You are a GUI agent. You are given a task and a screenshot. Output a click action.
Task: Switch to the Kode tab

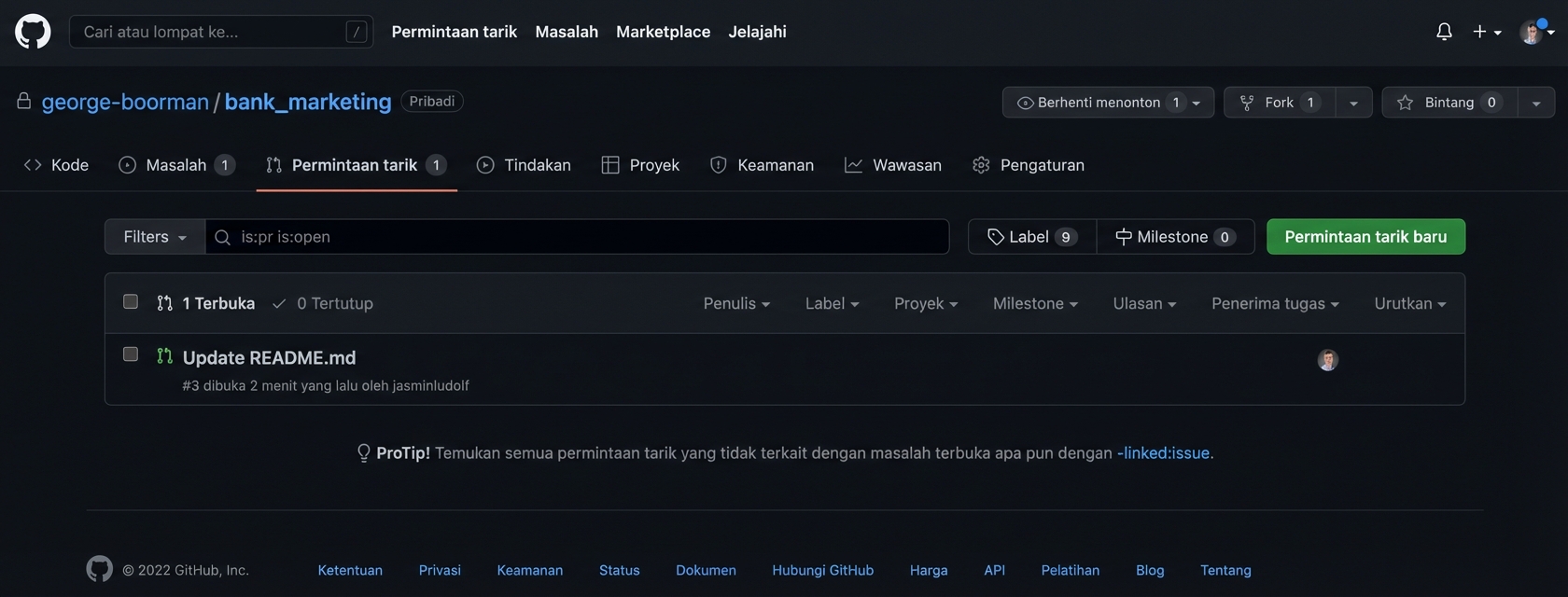pos(56,165)
